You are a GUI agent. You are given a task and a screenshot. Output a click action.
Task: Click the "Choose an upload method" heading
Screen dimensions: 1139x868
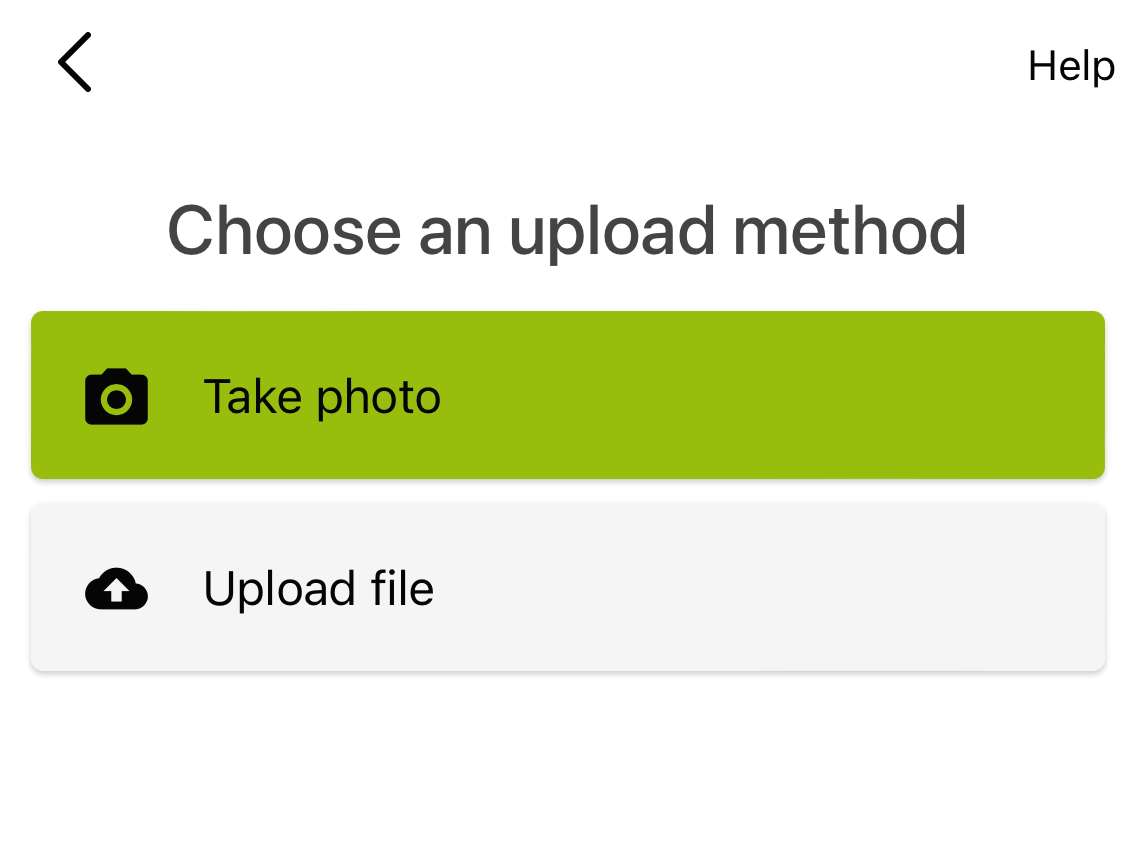pyautogui.click(x=567, y=230)
